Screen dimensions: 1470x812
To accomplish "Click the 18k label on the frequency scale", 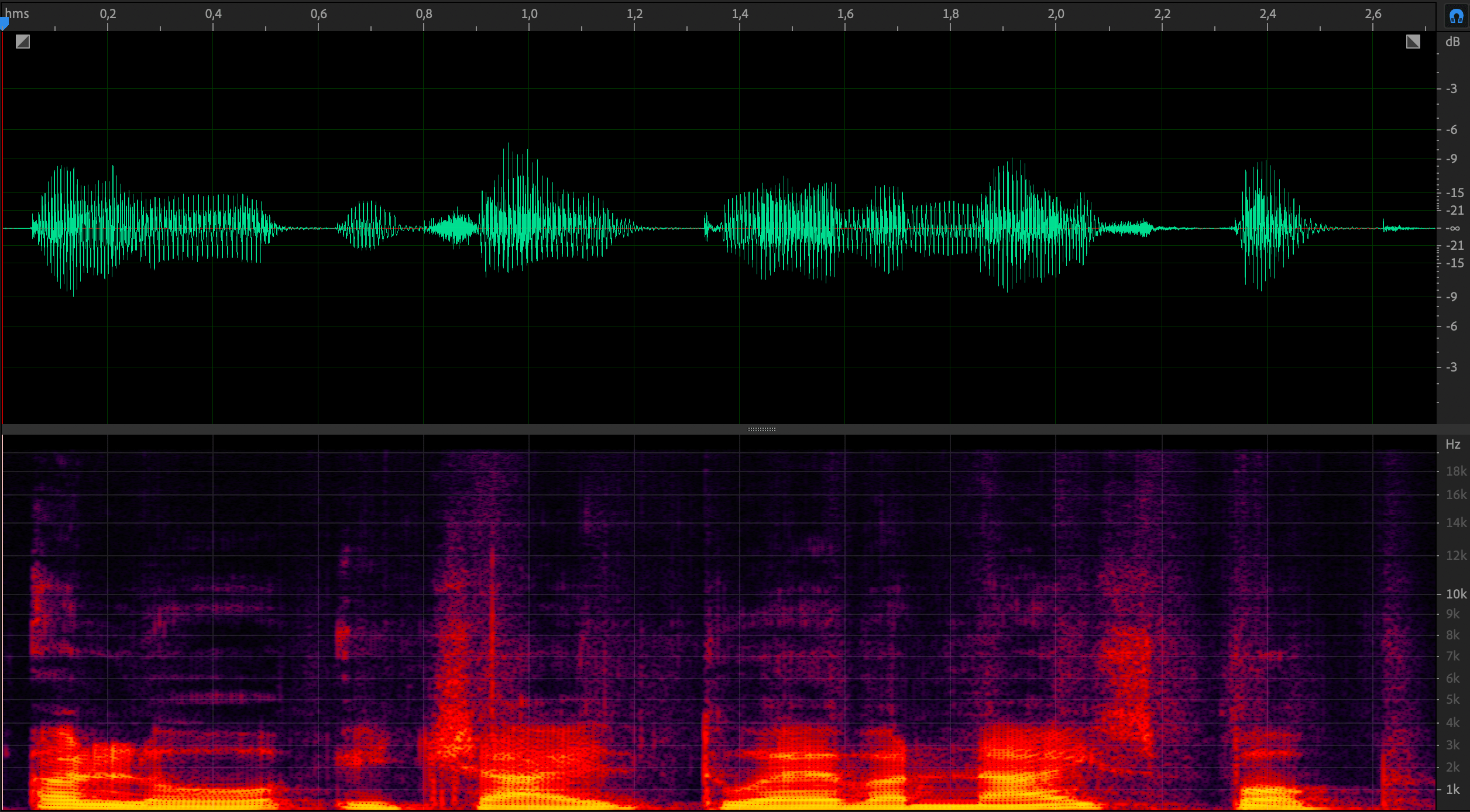I will tap(1456, 471).
